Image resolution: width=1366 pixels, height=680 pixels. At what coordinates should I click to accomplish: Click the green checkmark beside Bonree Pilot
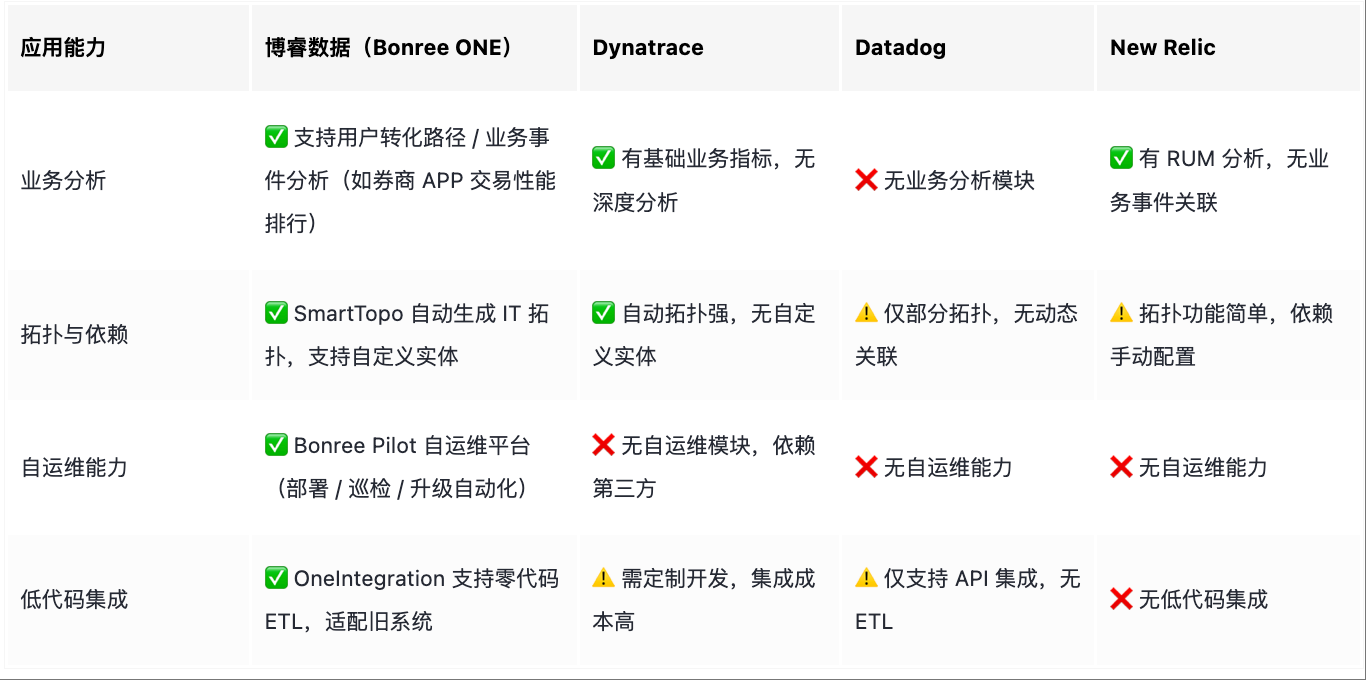pos(276,445)
